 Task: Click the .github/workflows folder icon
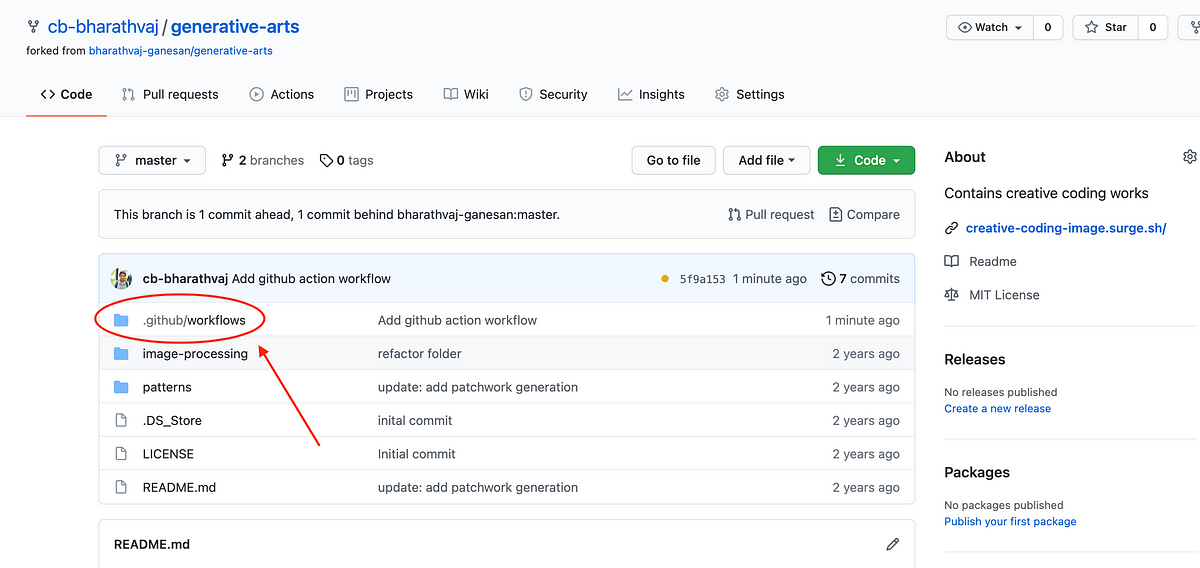click(121, 320)
